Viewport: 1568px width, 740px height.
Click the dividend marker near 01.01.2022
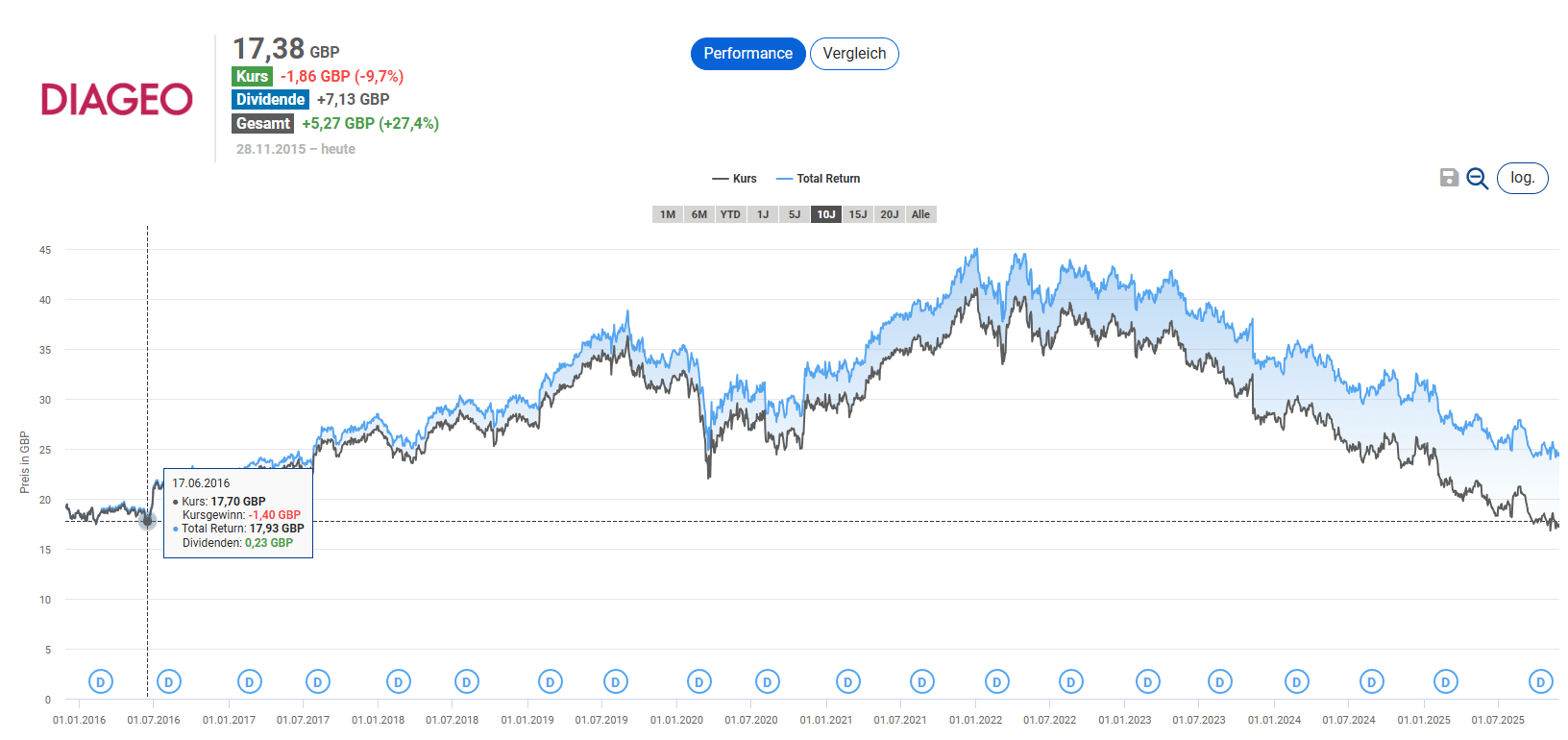tap(997, 682)
